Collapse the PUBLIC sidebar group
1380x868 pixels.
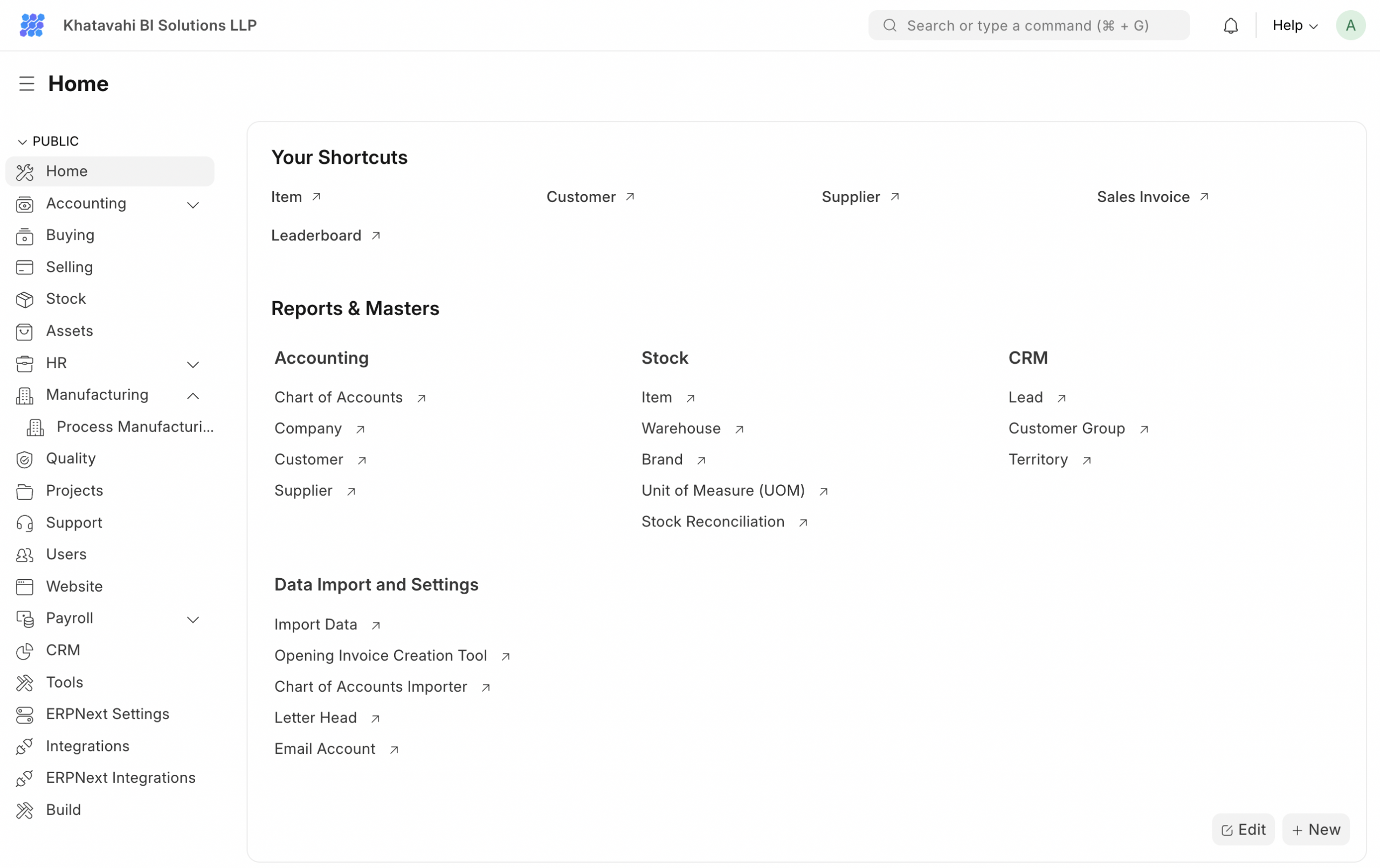[x=22, y=142]
